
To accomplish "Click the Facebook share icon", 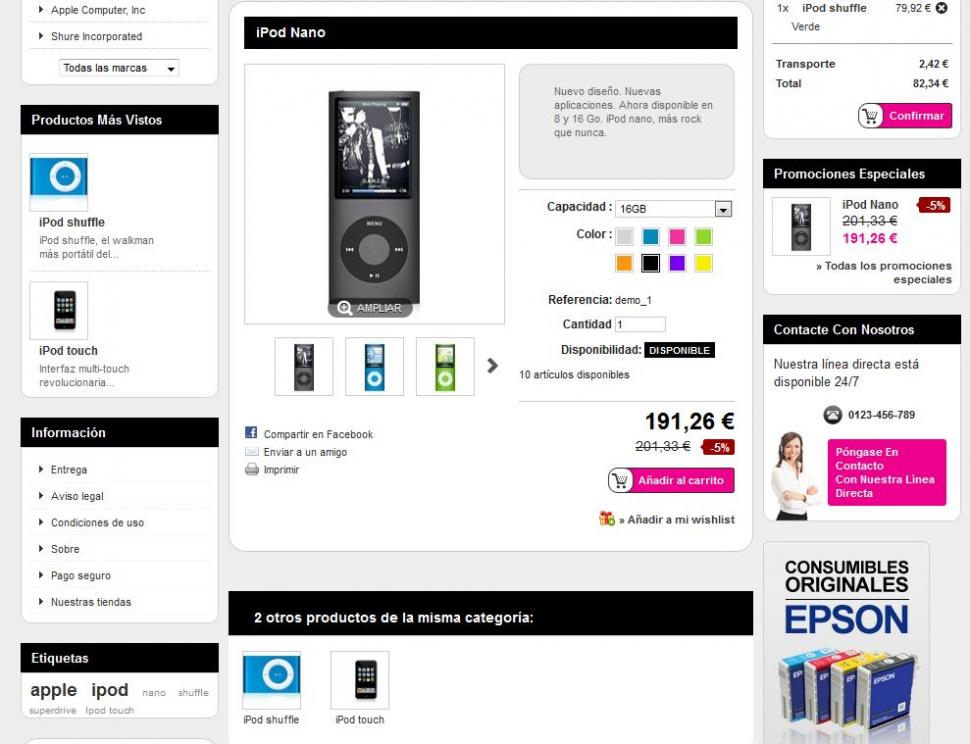I will (251, 433).
